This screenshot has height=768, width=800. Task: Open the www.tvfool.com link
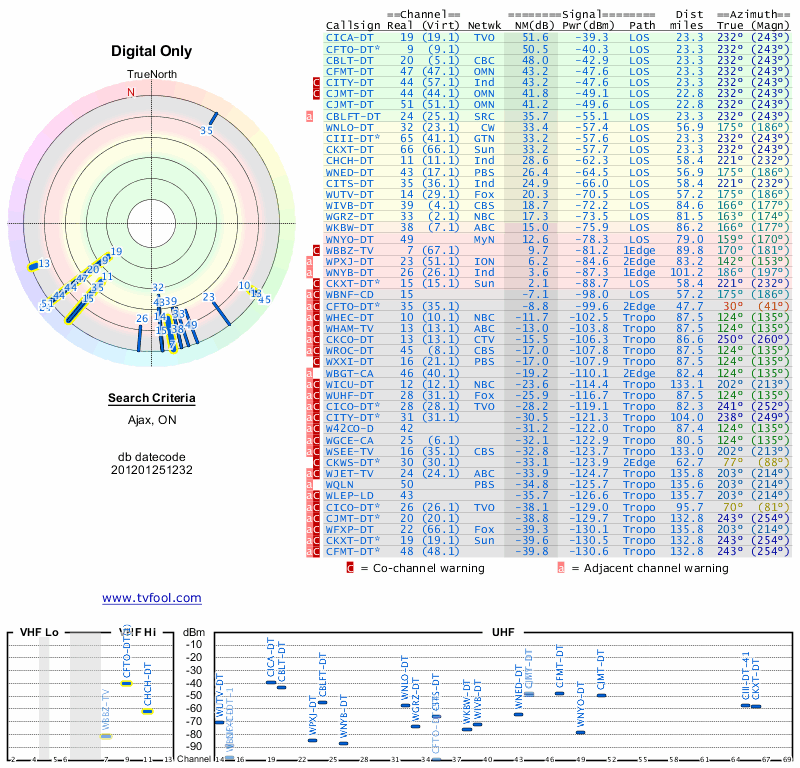coord(152,598)
